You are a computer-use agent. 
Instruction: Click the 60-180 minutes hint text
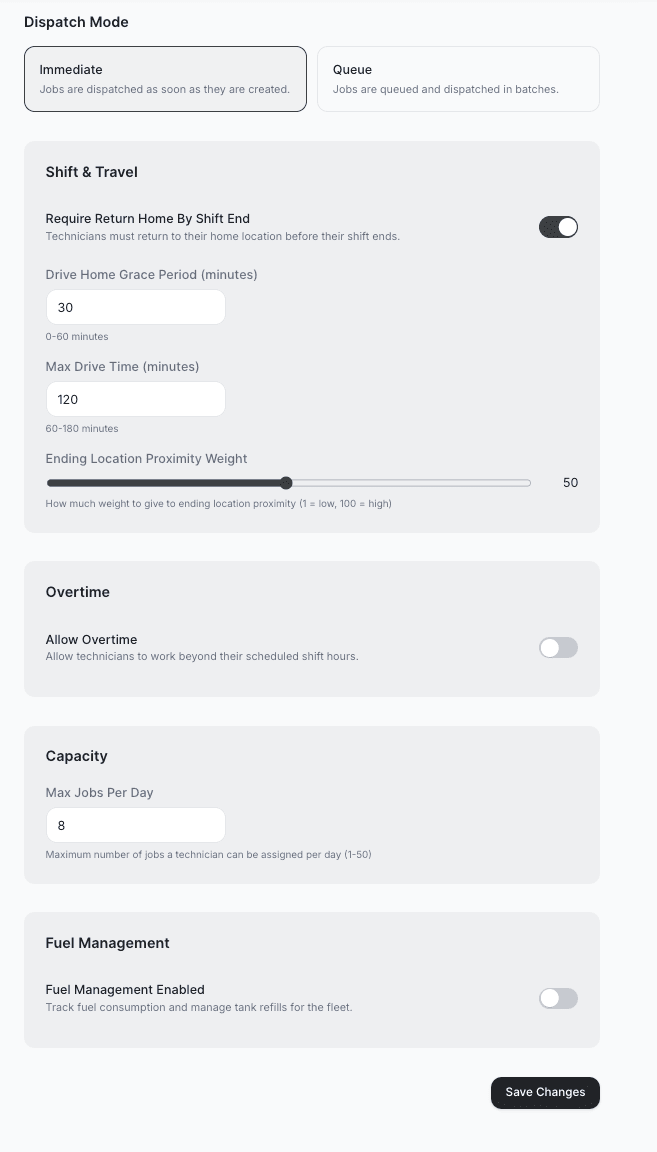click(84, 428)
